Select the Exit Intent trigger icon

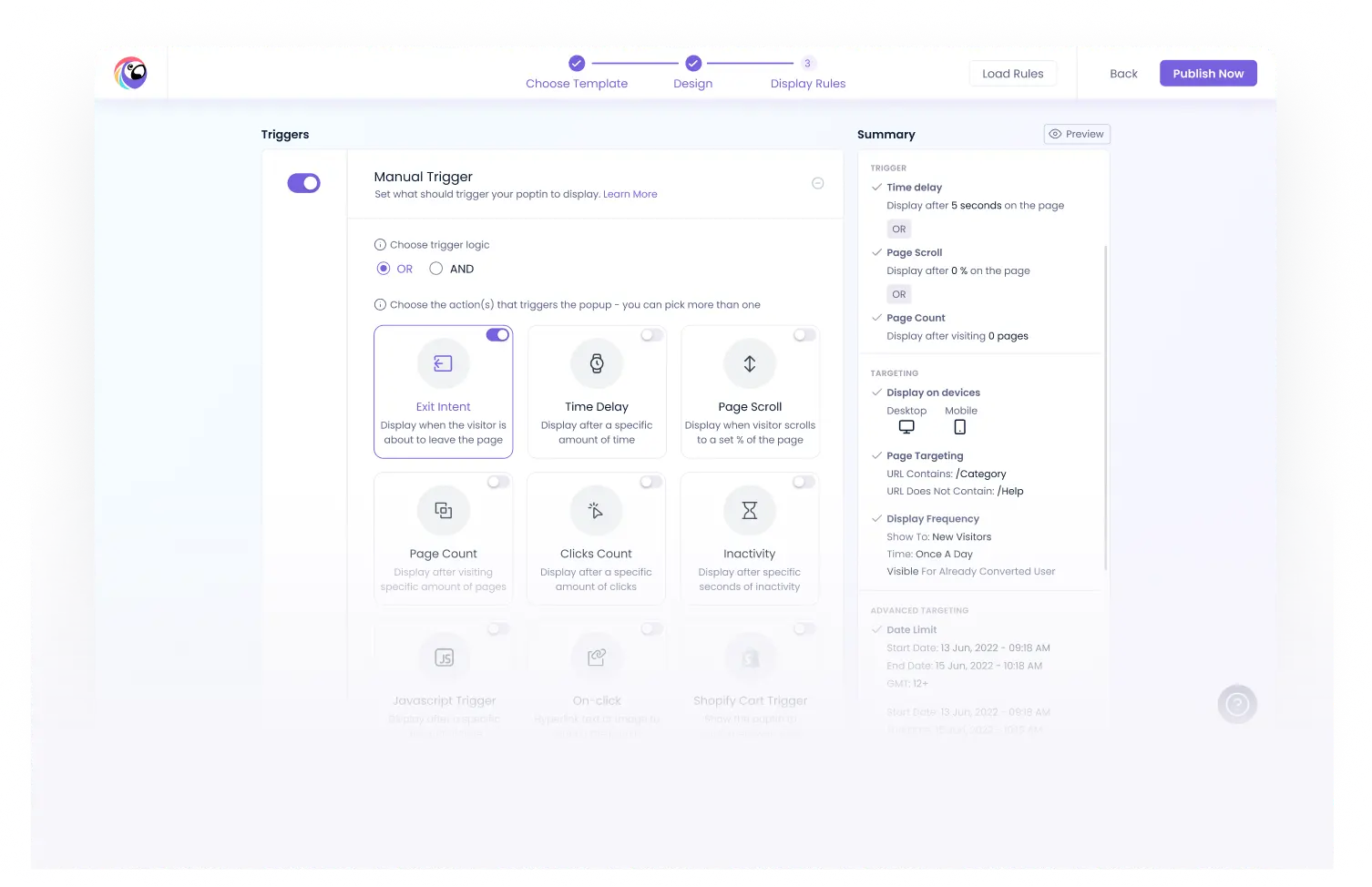[443, 363]
